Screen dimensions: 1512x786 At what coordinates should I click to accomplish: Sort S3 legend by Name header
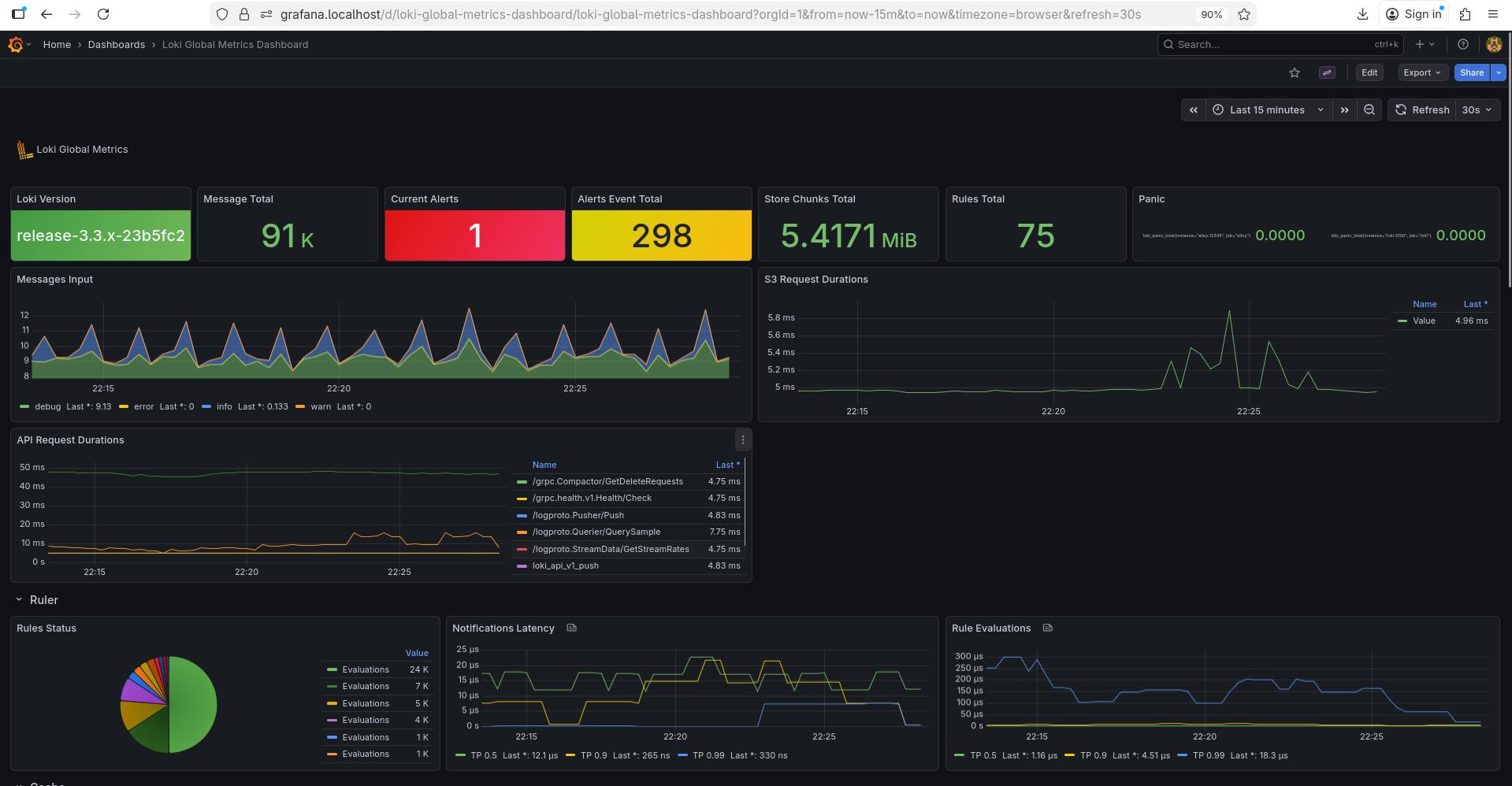[1425, 305]
